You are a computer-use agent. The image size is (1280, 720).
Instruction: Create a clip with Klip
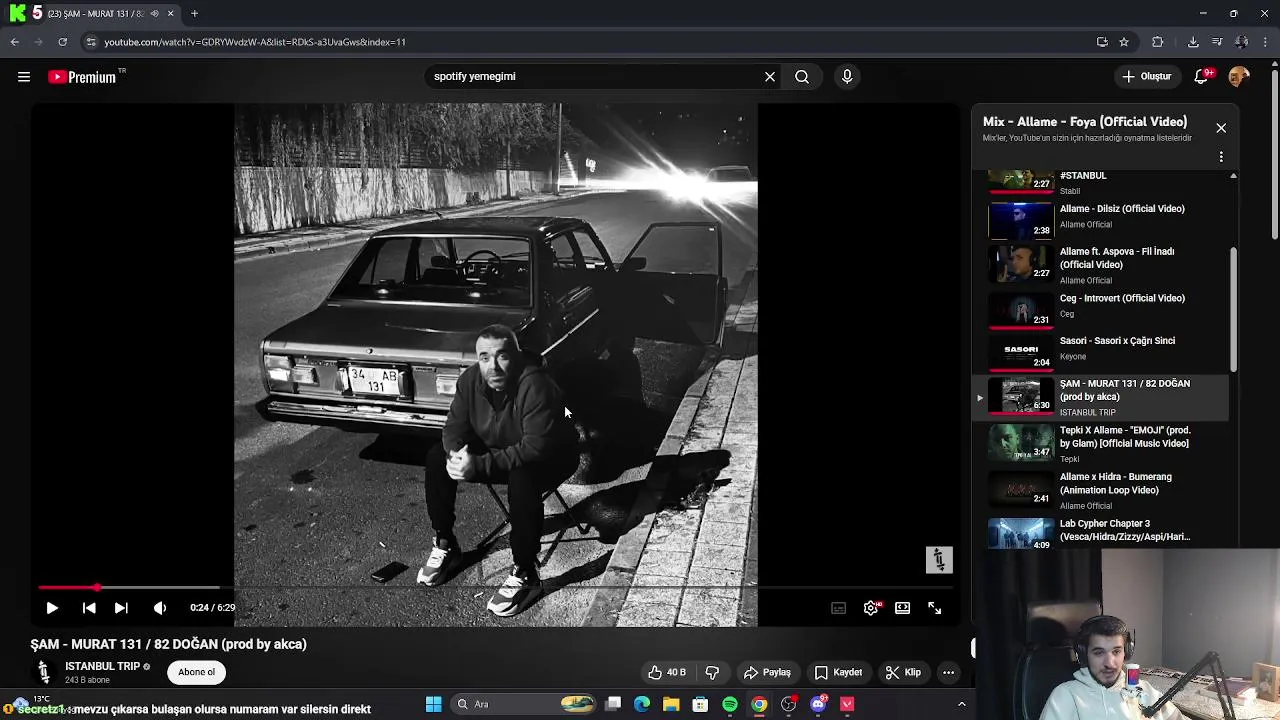tap(903, 672)
